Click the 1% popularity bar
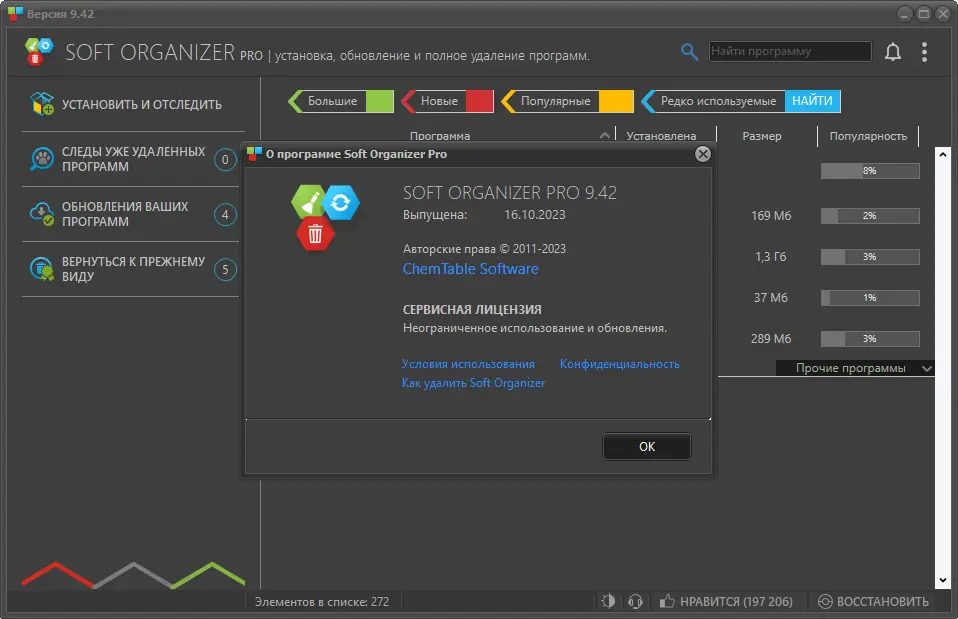This screenshot has height=619, width=958. pos(870,298)
